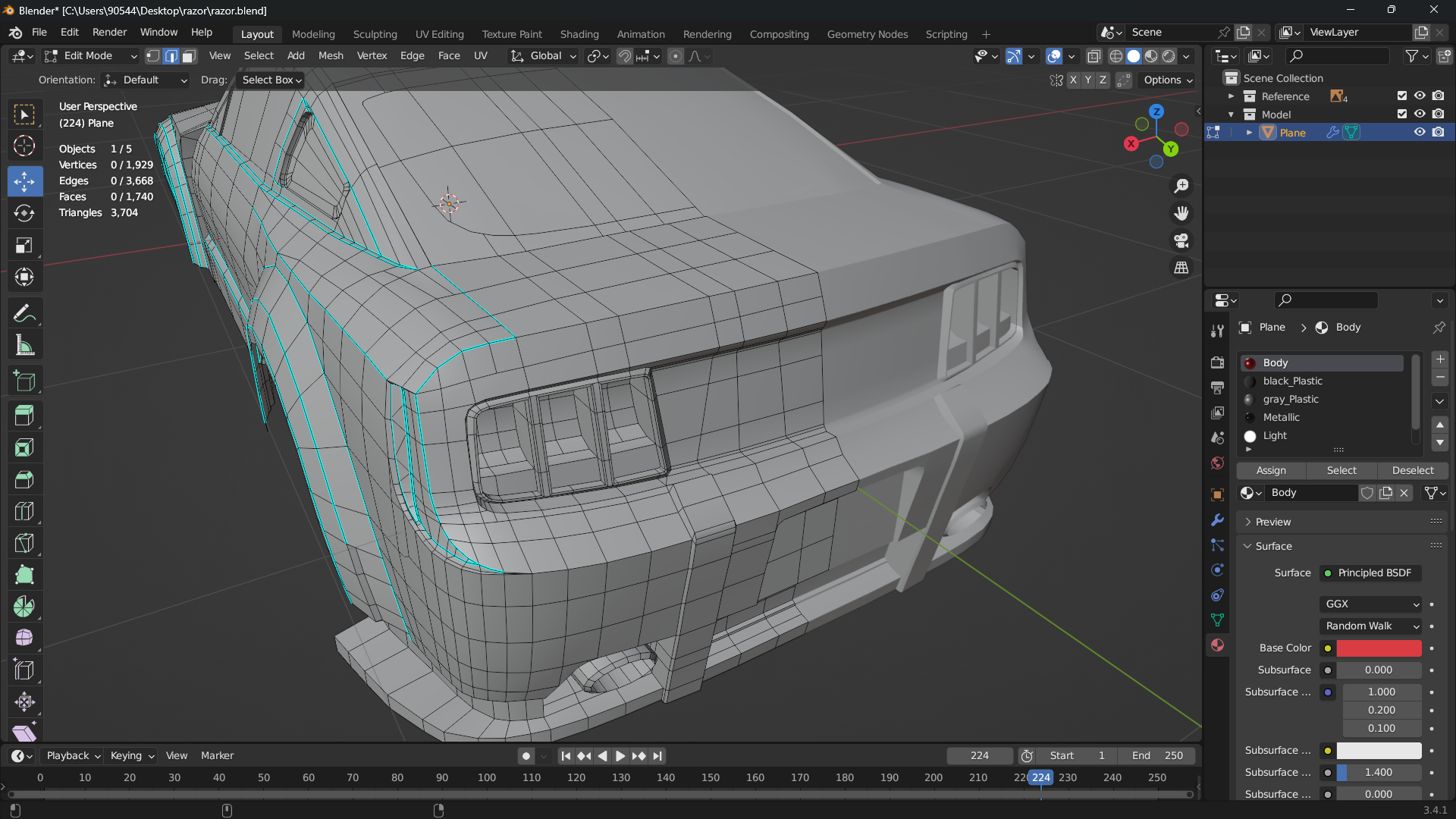Open the Modifier properties wrench tab
Viewport: 1456px width, 819px height.
[1217, 520]
